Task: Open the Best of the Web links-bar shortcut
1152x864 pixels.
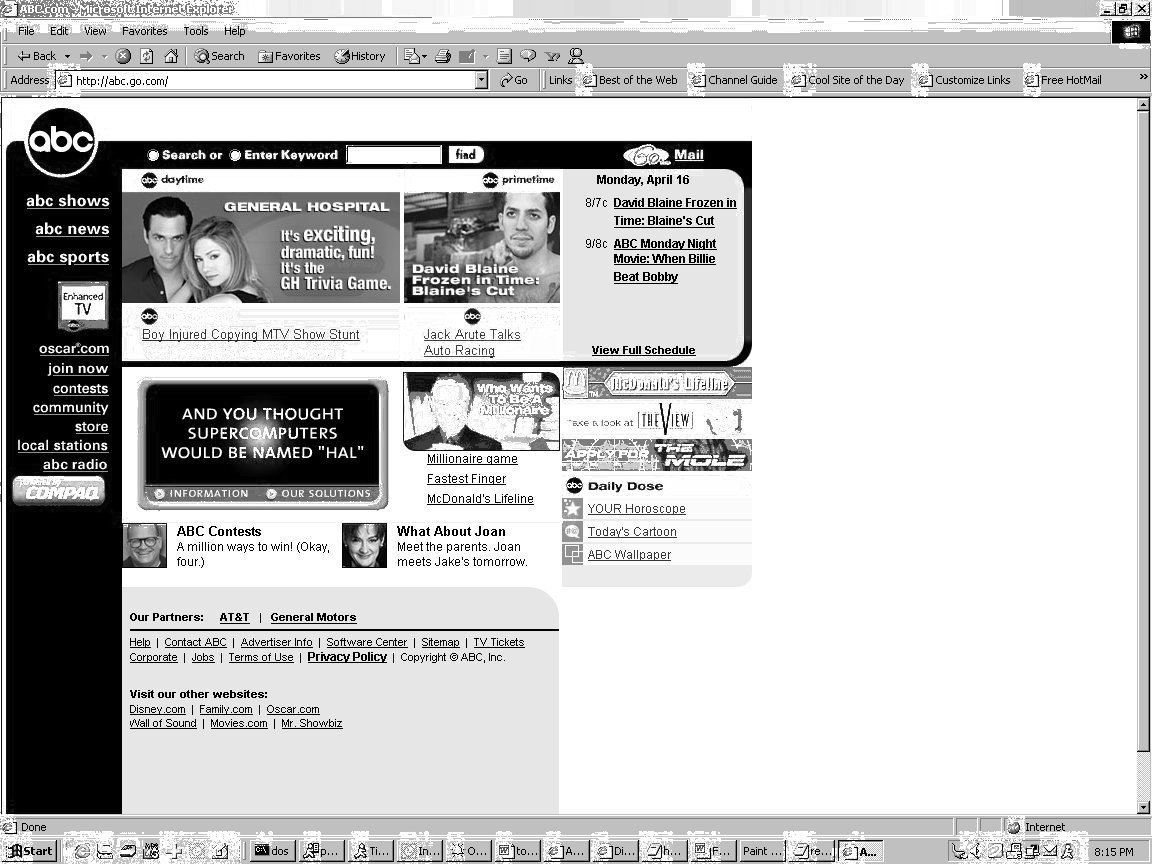Action: [x=630, y=80]
